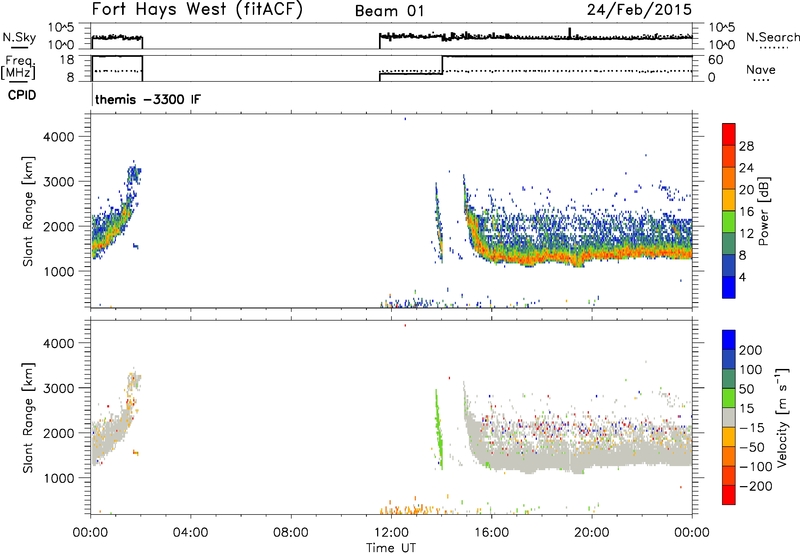
Task: Click the '04:00' time axis label
Action: 191,533
